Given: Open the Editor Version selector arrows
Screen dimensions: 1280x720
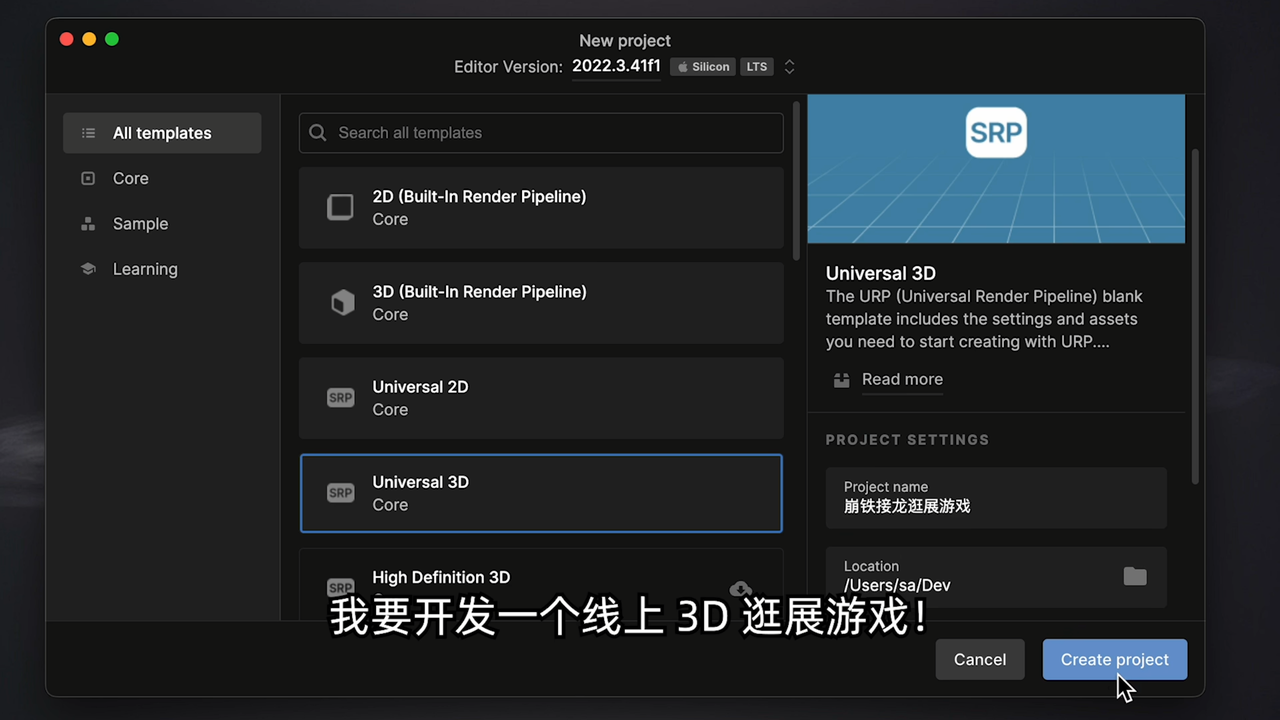Looking at the screenshot, I should (789, 67).
